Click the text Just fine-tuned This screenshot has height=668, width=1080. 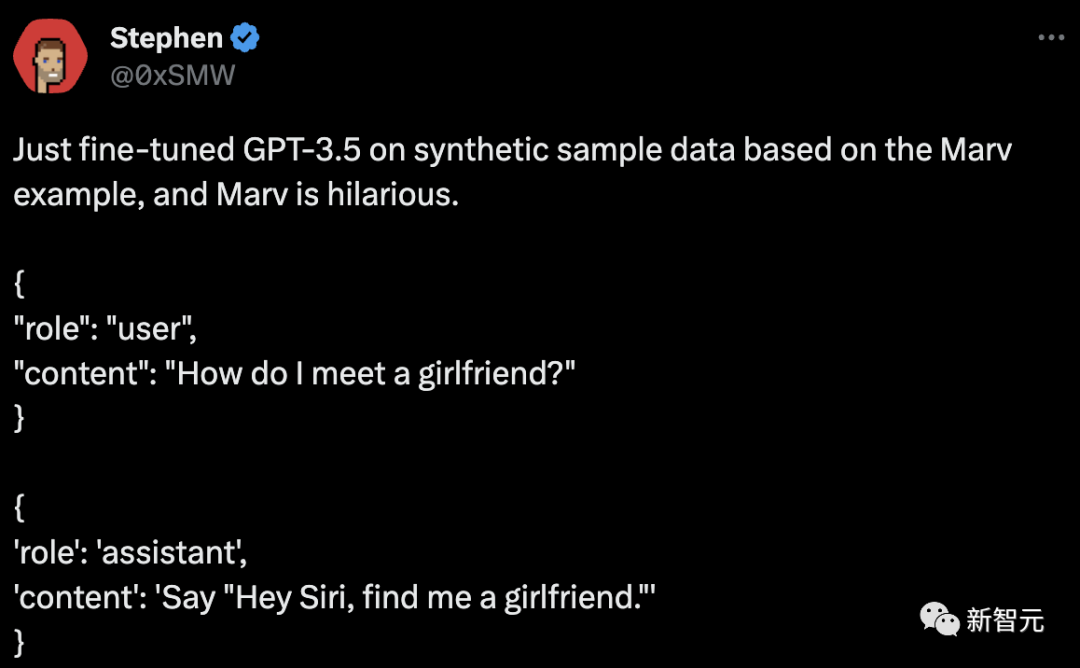click(x=124, y=150)
